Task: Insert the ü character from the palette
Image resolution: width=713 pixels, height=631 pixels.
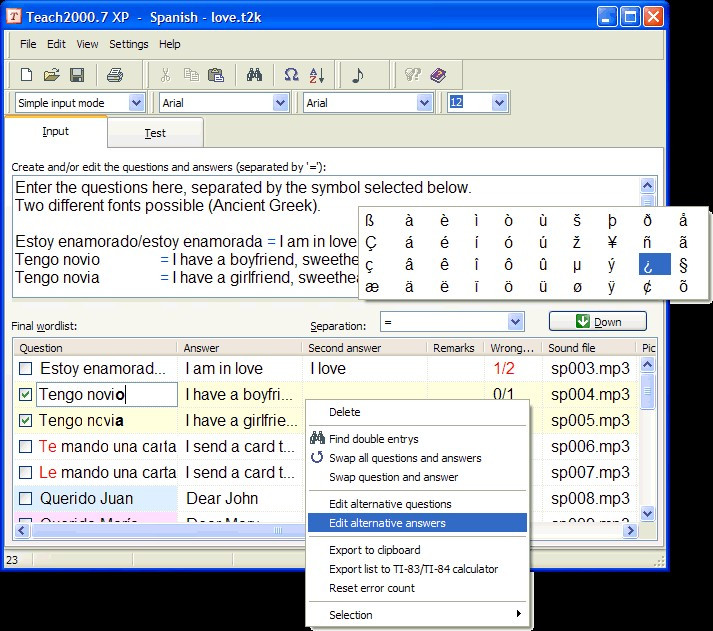Action: (543, 286)
